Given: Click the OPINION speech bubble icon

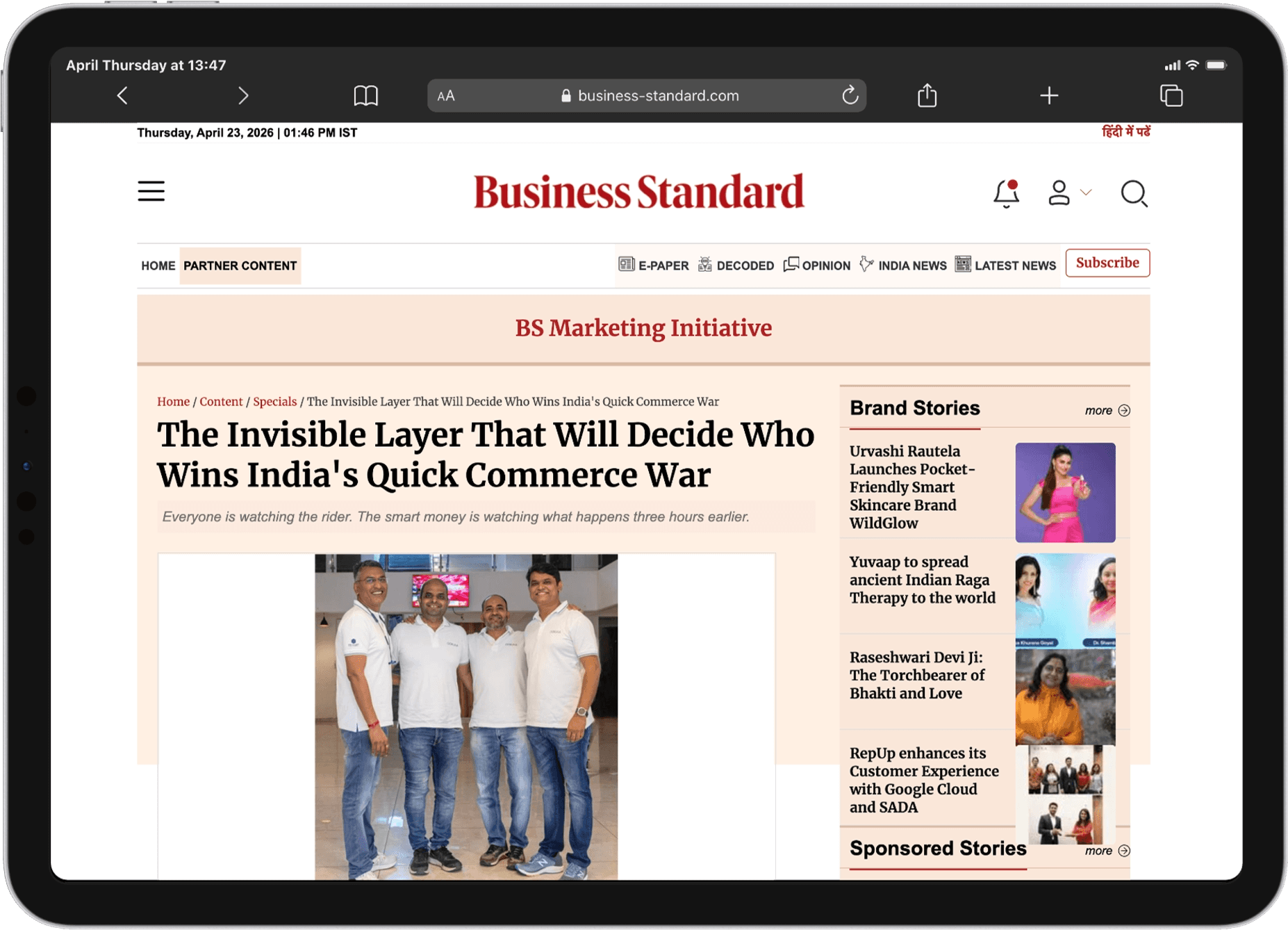Looking at the screenshot, I should pos(791,264).
